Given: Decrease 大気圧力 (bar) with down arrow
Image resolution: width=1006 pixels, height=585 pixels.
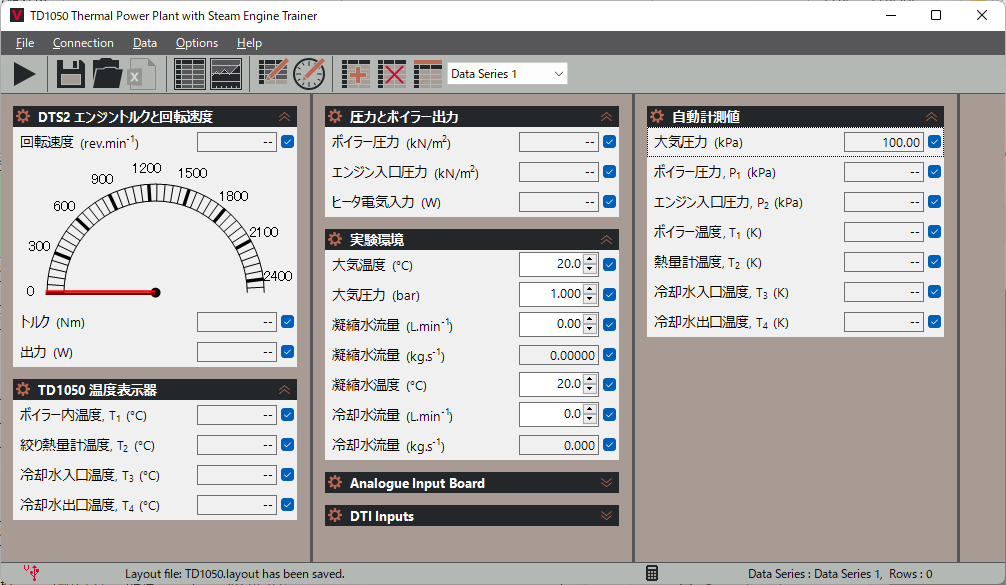Looking at the screenshot, I should pyautogui.click(x=590, y=299).
